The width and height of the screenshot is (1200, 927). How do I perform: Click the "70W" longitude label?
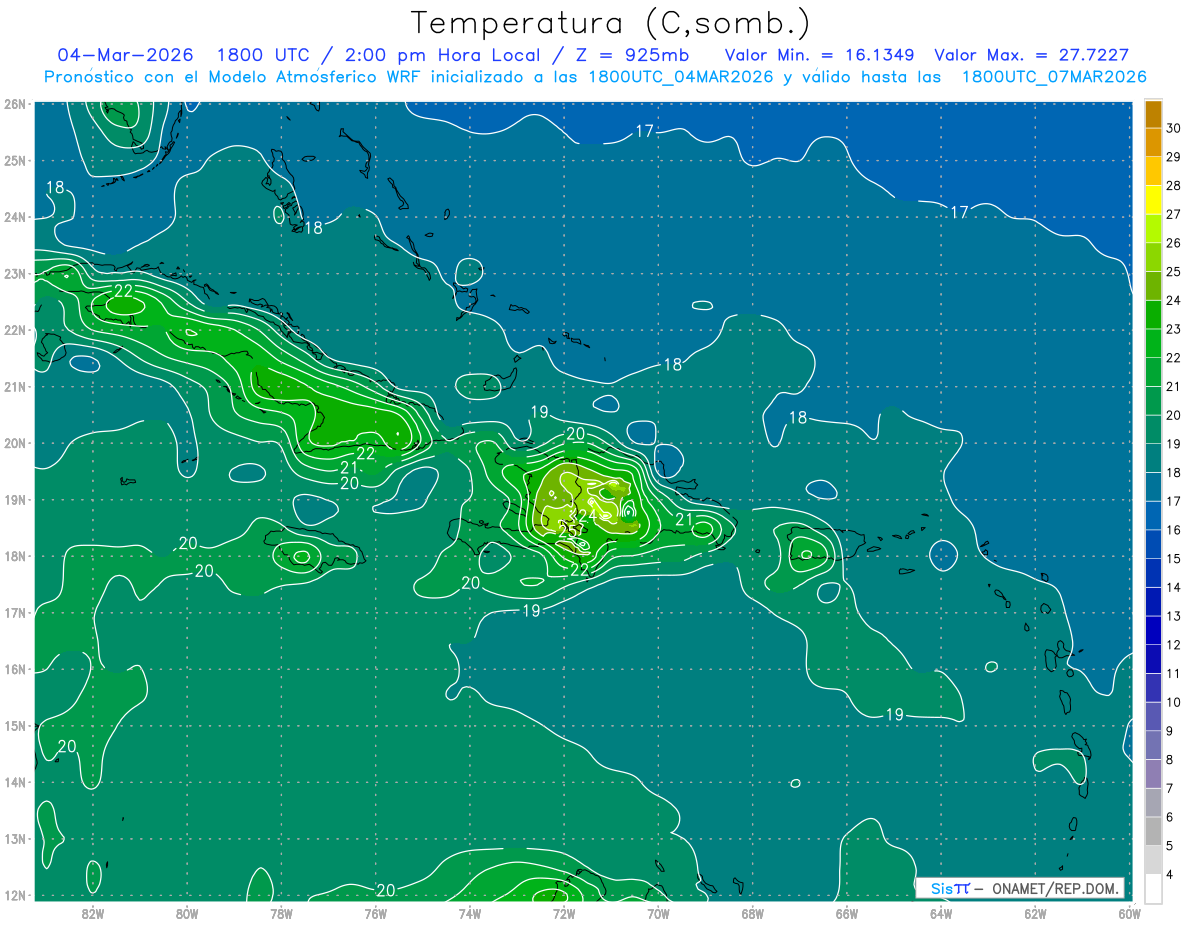pyautogui.click(x=658, y=913)
